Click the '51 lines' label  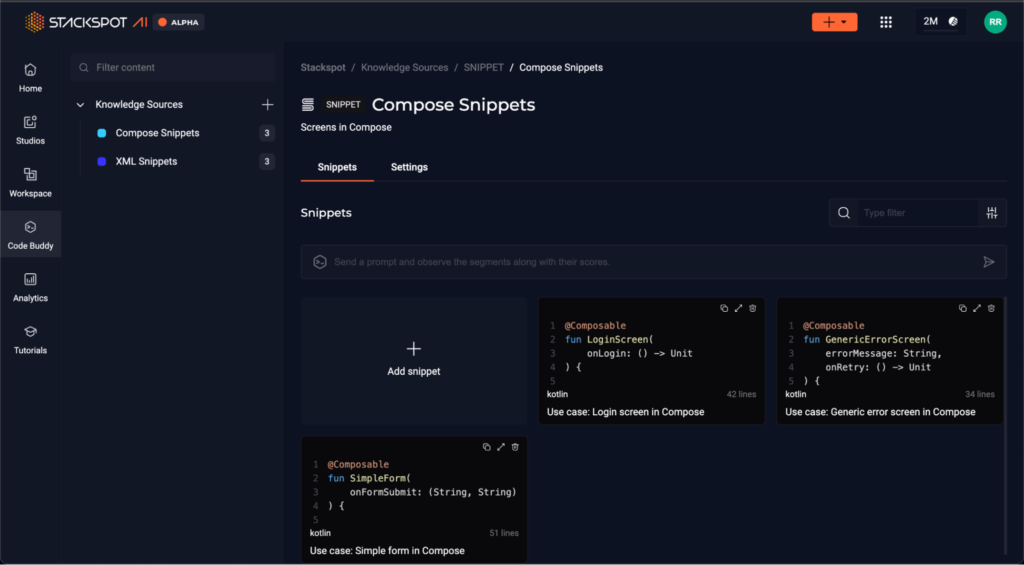(x=504, y=533)
